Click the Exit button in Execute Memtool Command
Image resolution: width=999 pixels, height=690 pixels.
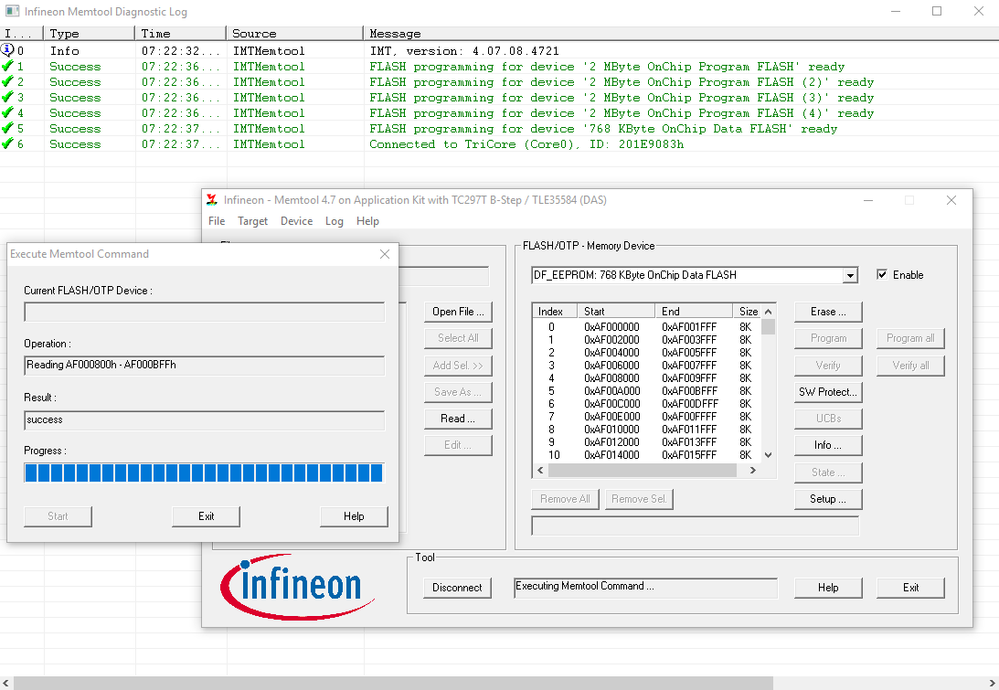click(x=206, y=516)
